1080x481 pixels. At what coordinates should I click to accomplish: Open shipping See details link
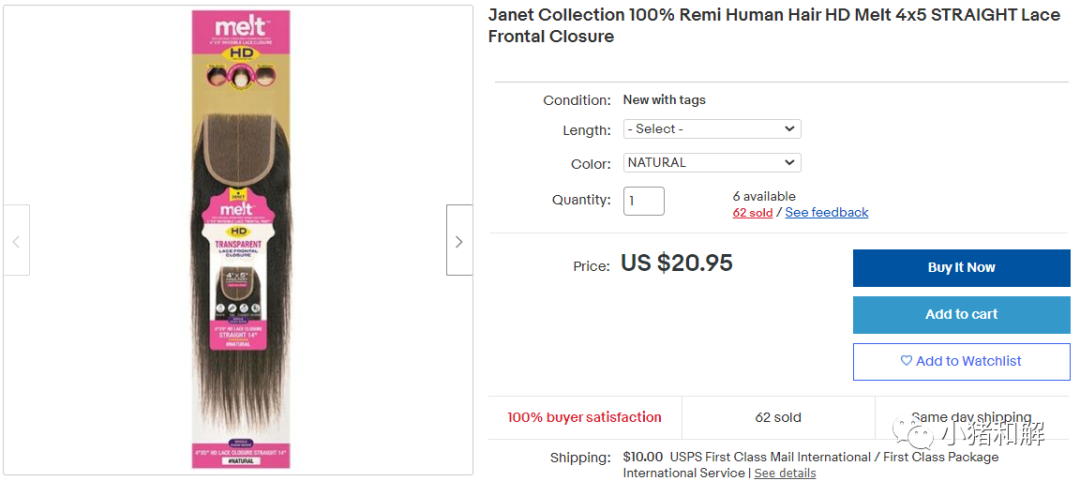(785, 473)
